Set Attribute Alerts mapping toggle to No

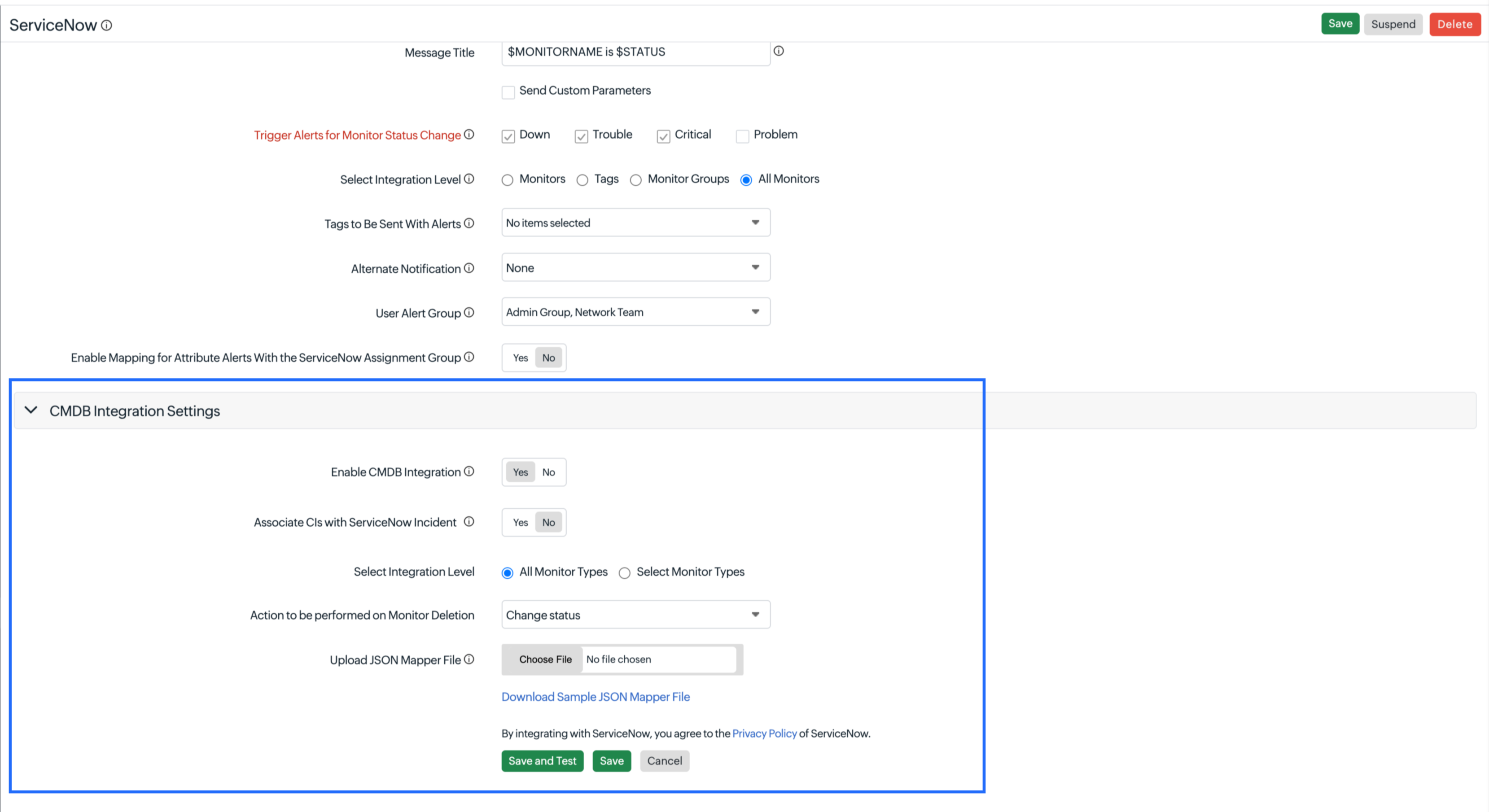click(548, 358)
